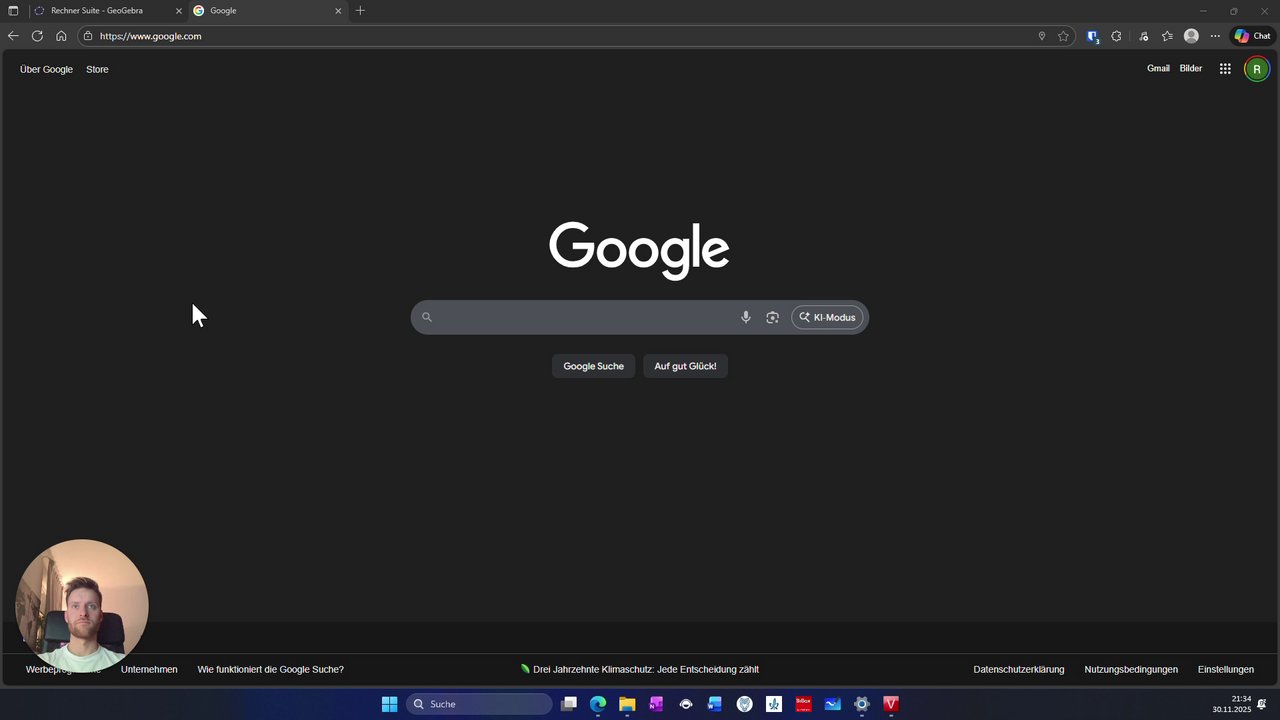Open the location permission icon in address bar
Screen dimensions: 1280x720
point(1041,36)
